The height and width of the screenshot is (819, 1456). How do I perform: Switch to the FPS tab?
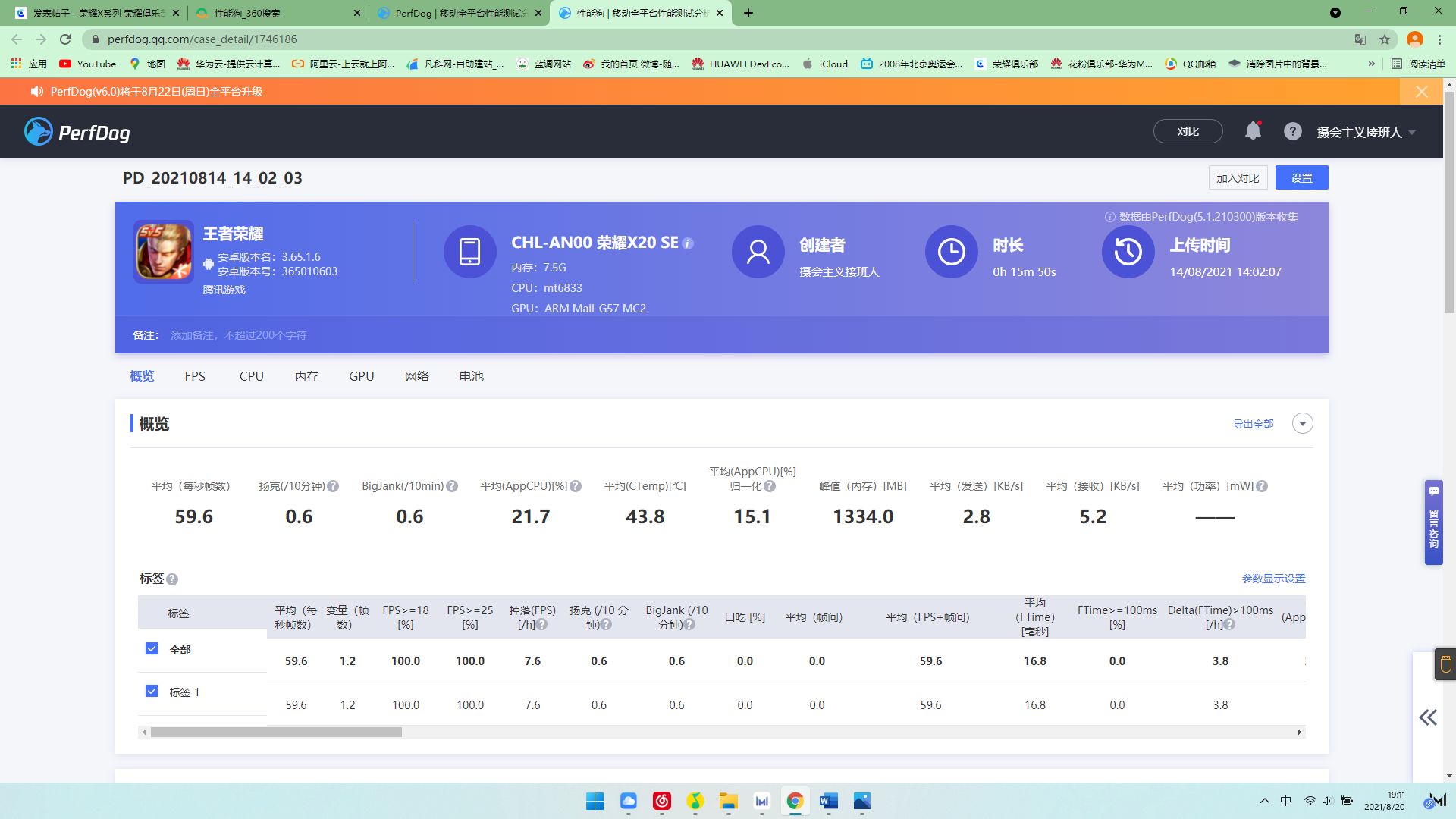pyautogui.click(x=195, y=376)
